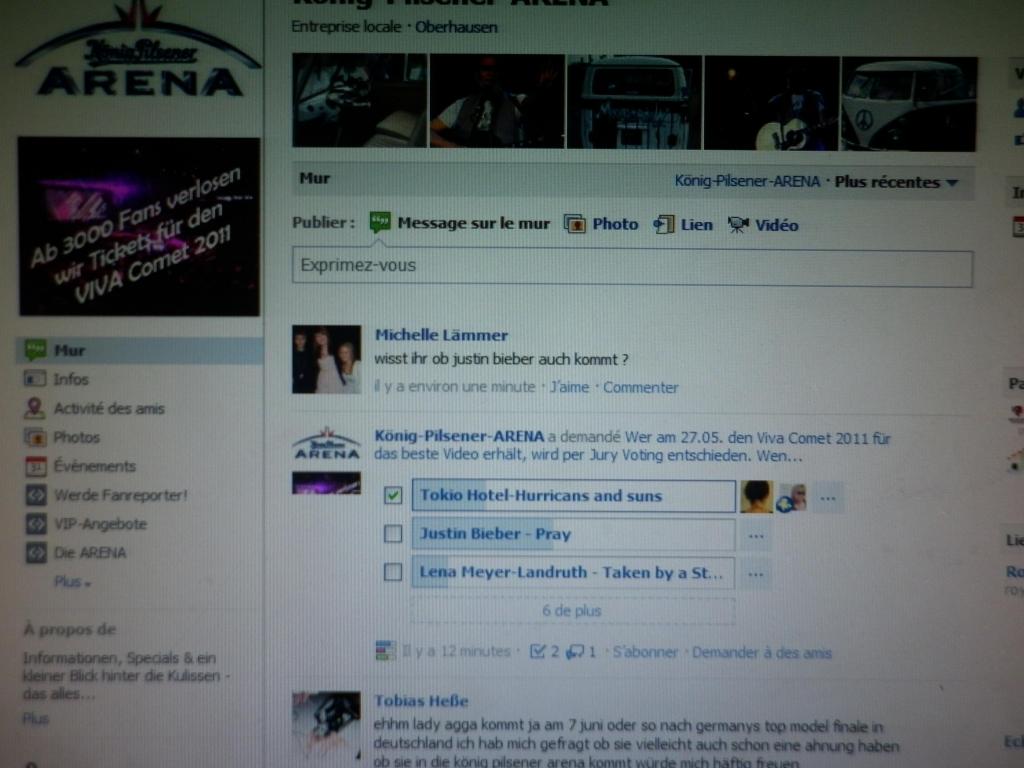Click the Photo publisher icon
The width and height of the screenshot is (1024, 768).
click(x=575, y=224)
